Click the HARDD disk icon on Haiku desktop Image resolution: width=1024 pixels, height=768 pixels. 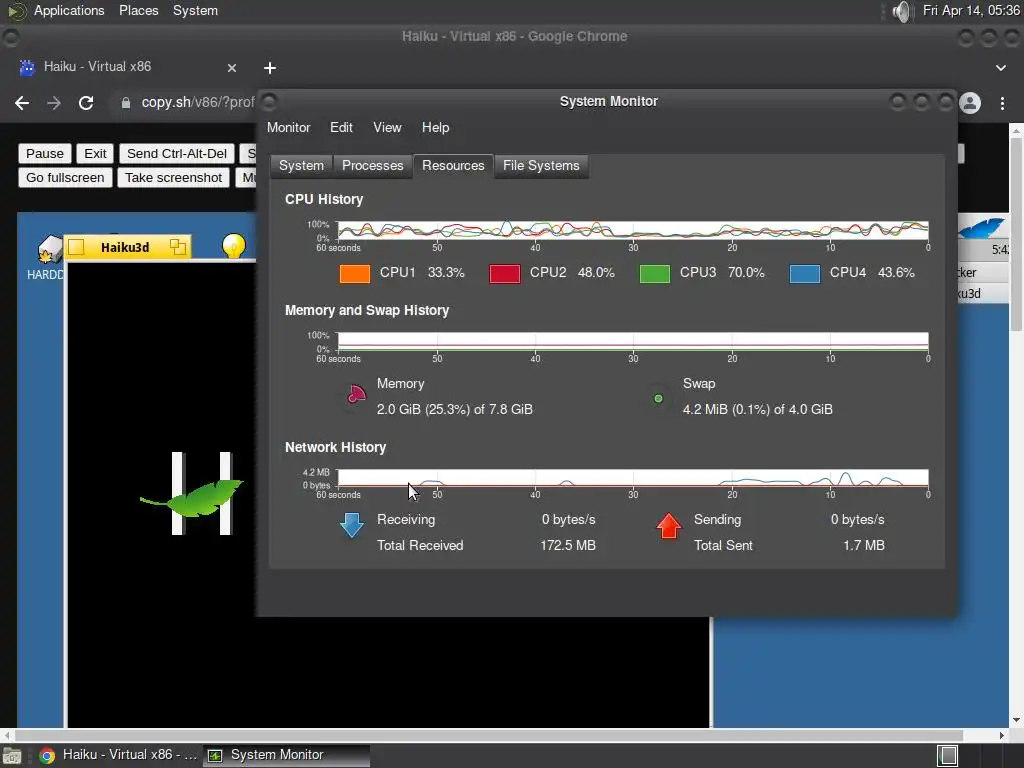coord(48,250)
